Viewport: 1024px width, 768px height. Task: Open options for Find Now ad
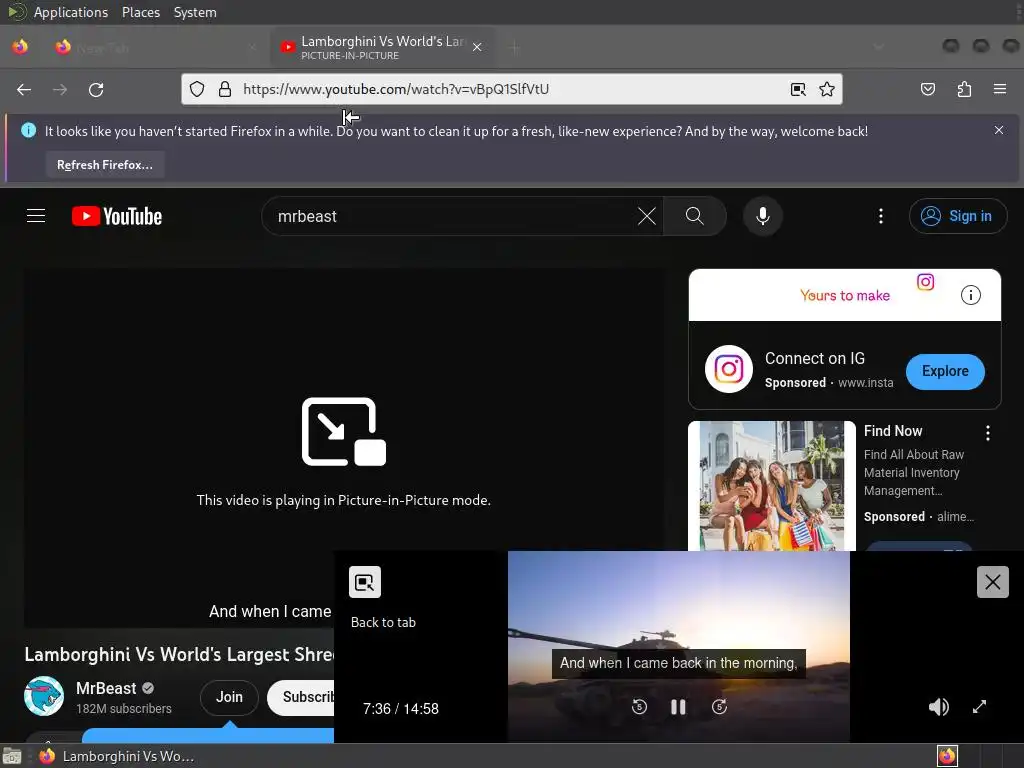(987, 432)
